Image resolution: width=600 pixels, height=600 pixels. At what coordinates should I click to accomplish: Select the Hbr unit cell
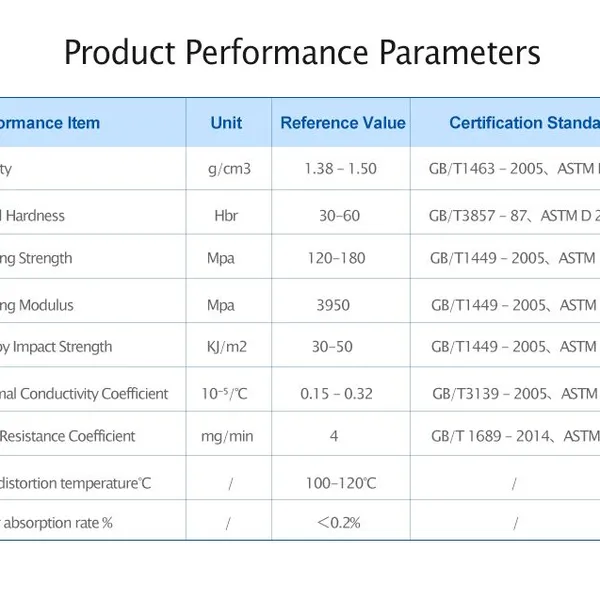[226, 216]
